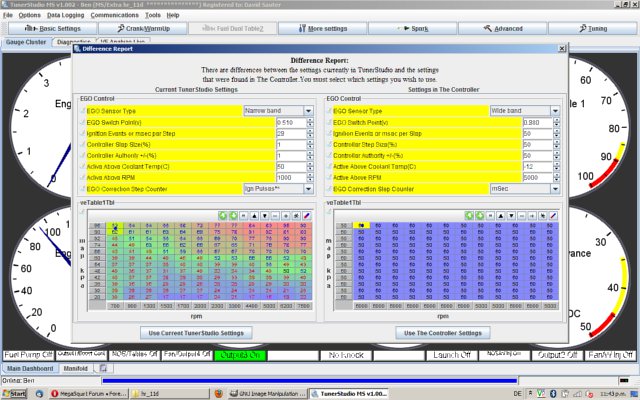Click Use The Controller Settings button
This screenshot has width=640, height=400.
pyautogui.click(x=443, y=332)
